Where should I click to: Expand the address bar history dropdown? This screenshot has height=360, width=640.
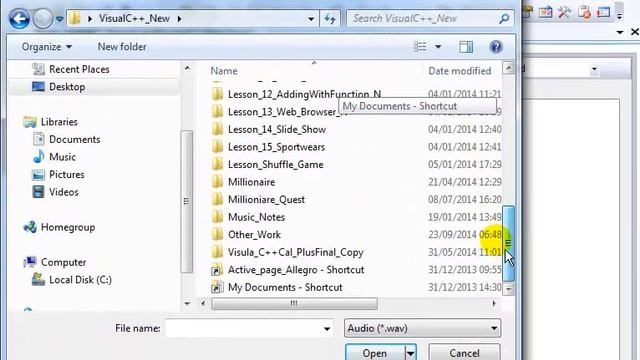(311, 19)
